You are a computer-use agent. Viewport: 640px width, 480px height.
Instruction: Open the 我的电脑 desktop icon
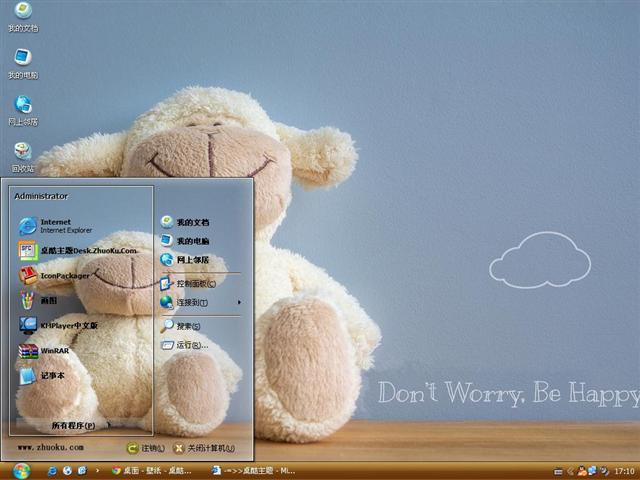(x=23, y=64)
